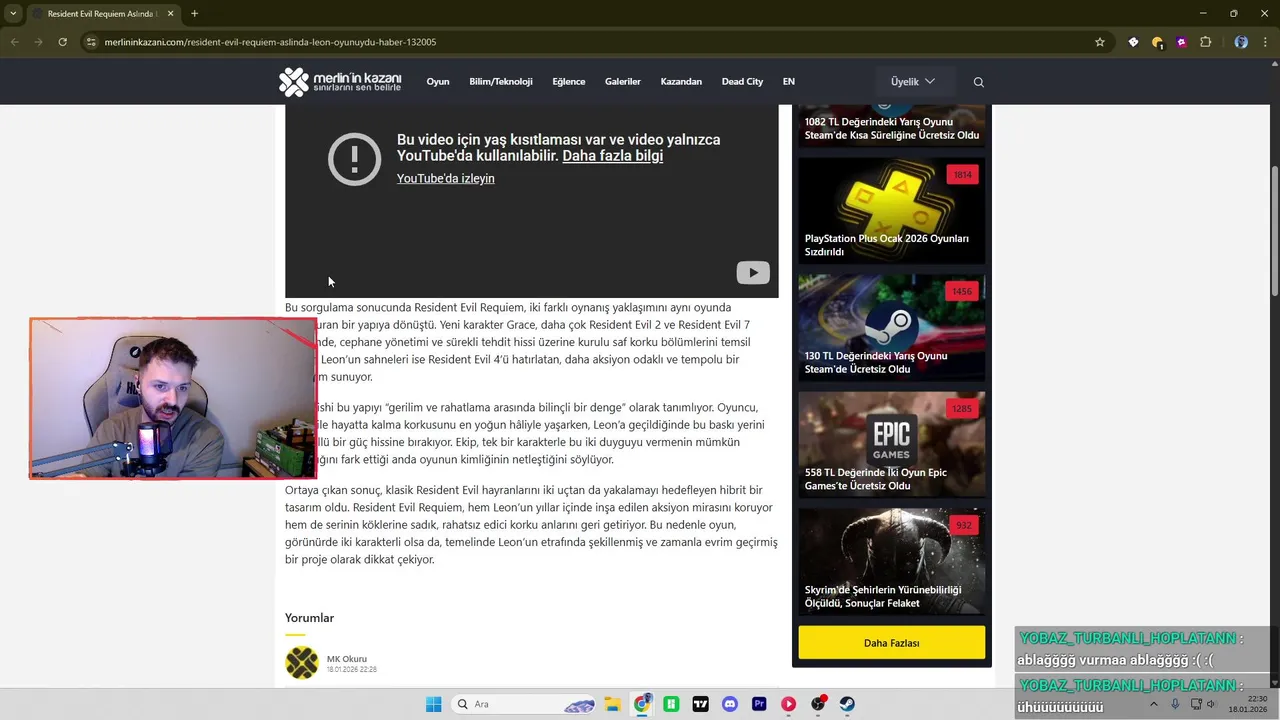Click the MK Okuru commenter avatar
Screen dimensions: 1280x720
(x=302, y=662)
